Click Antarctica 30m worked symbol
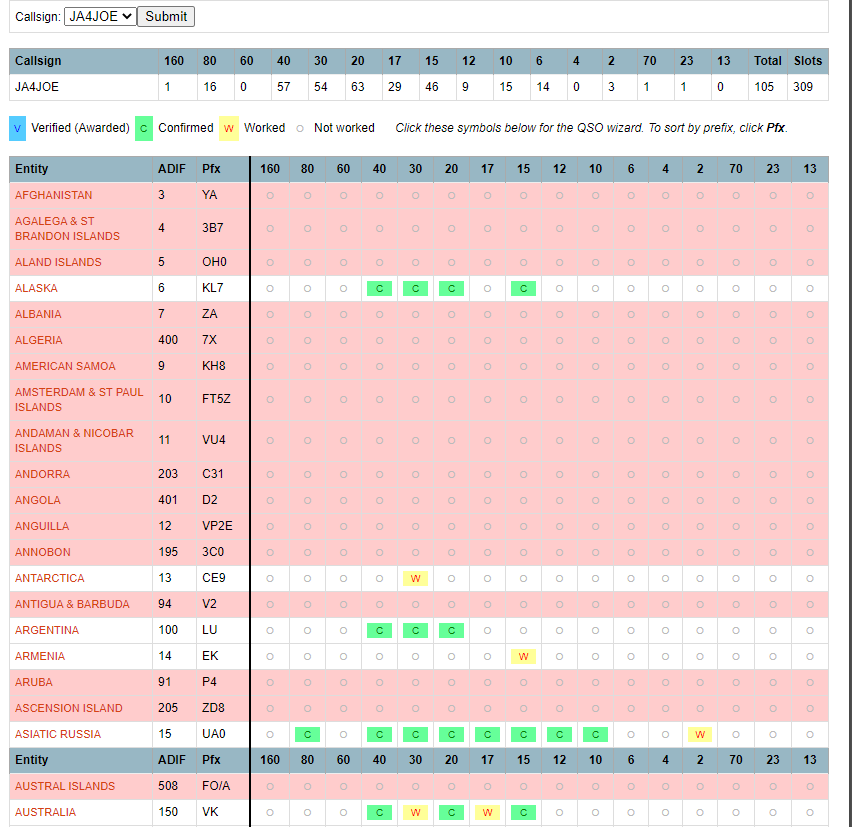Image resolution: width=852 pixels, height=827 pixels. click(415, 579)
